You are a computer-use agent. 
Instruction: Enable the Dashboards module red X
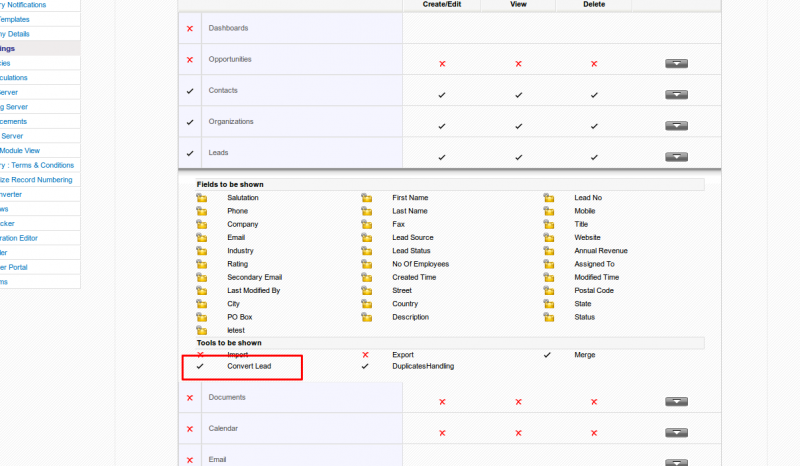[190, 29]
